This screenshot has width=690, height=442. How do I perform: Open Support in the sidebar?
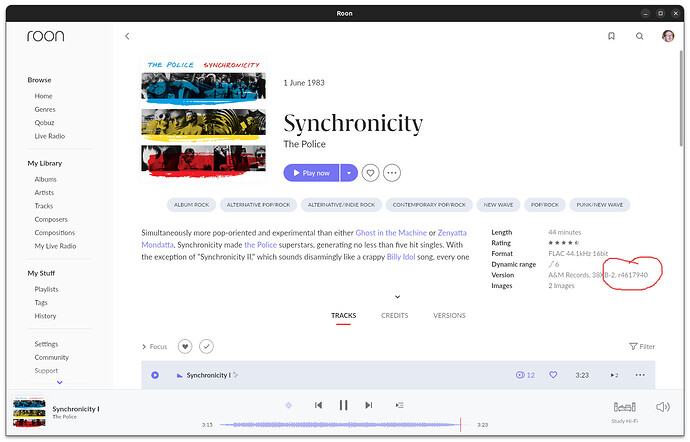[x=46, y=371]
